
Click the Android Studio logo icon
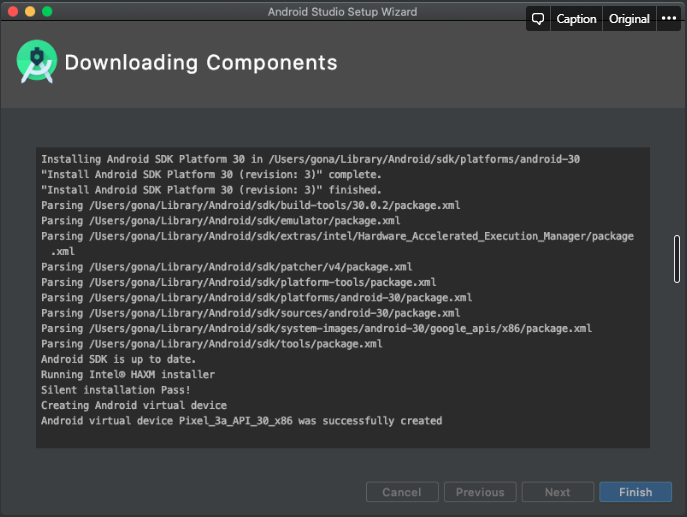coord(37,62)
